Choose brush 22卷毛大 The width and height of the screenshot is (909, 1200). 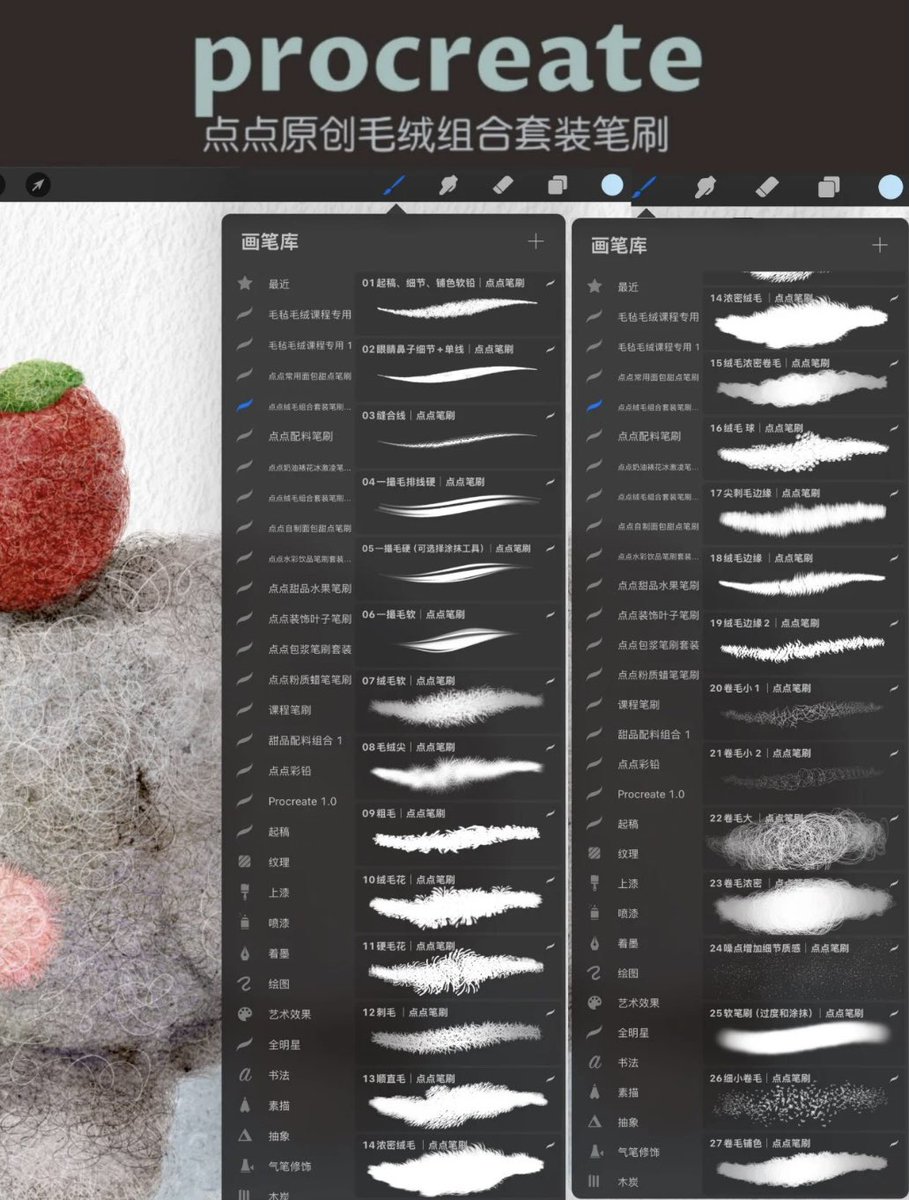point(804,839)
